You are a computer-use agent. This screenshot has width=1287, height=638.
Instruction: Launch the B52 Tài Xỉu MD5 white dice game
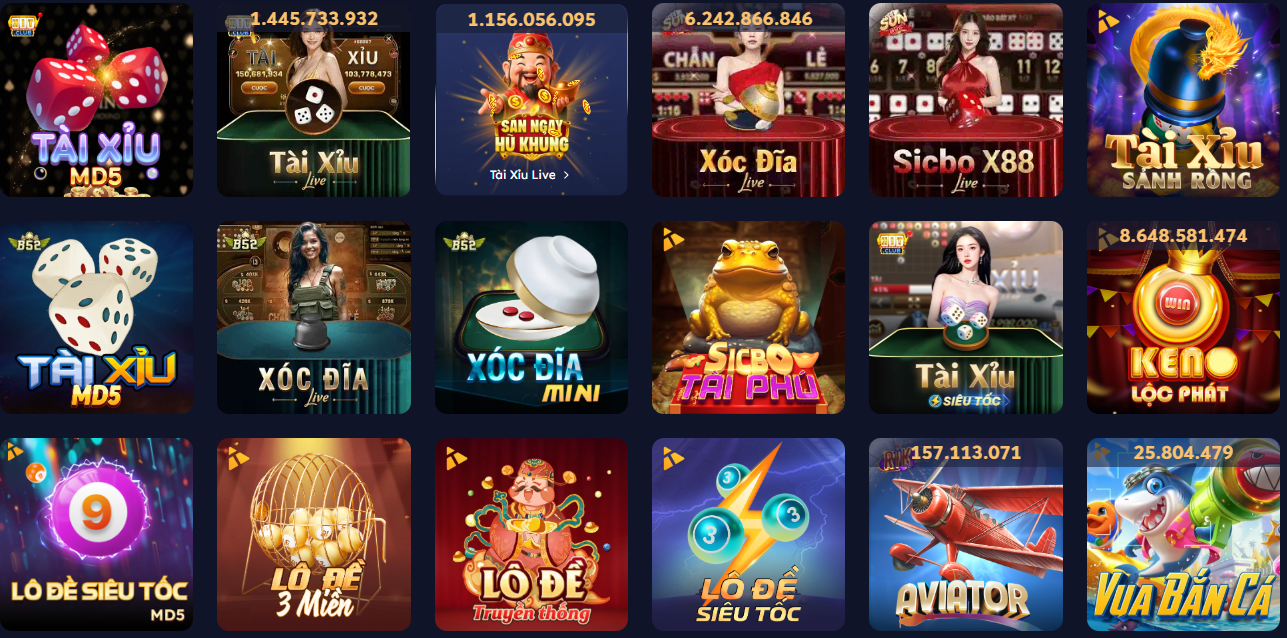96,317
